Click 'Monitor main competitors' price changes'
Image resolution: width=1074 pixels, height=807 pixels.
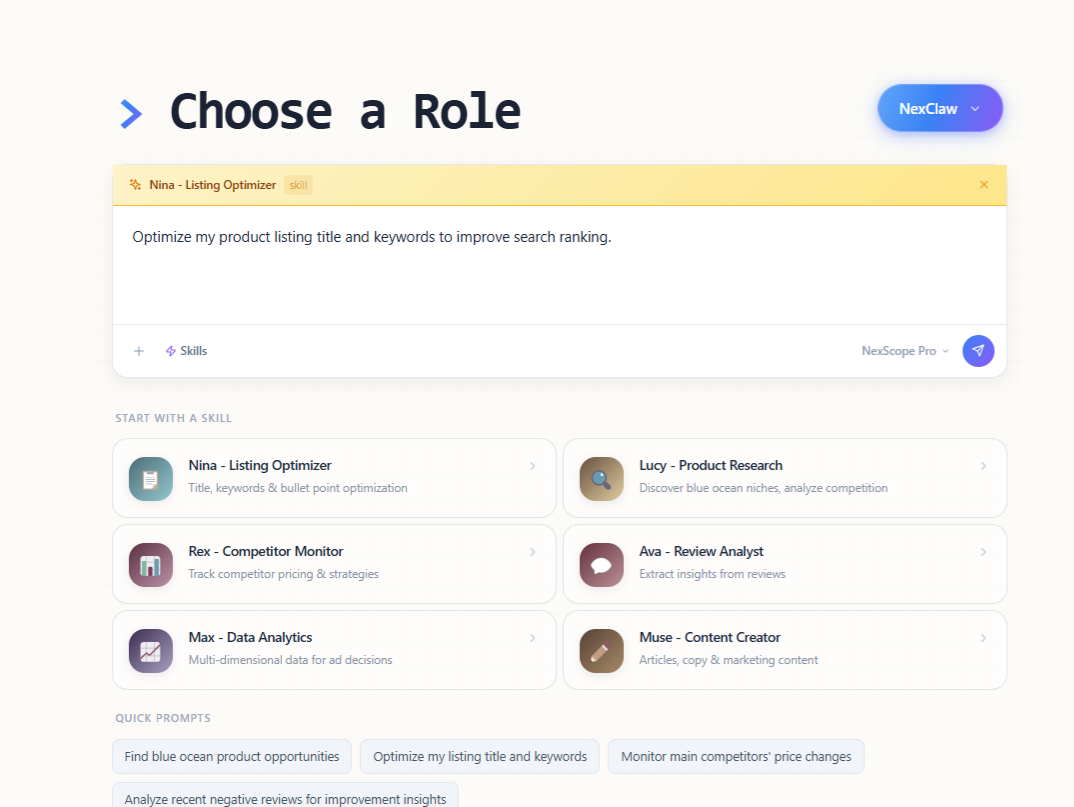(x=735, y=757)
